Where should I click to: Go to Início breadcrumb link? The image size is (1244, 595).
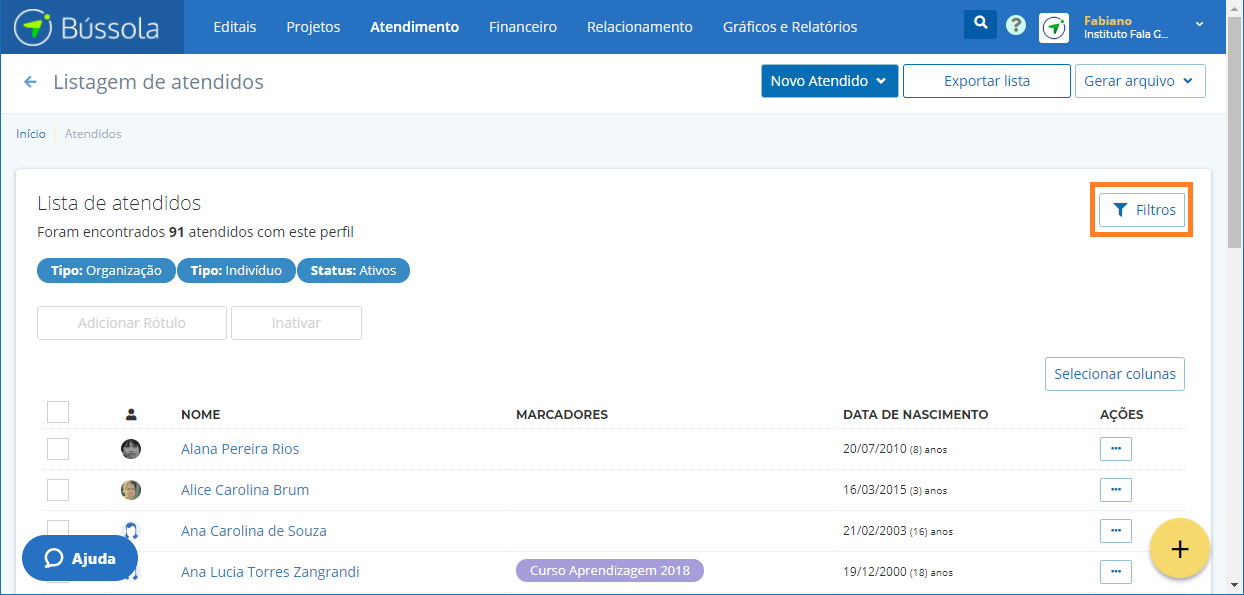[31, 133]
